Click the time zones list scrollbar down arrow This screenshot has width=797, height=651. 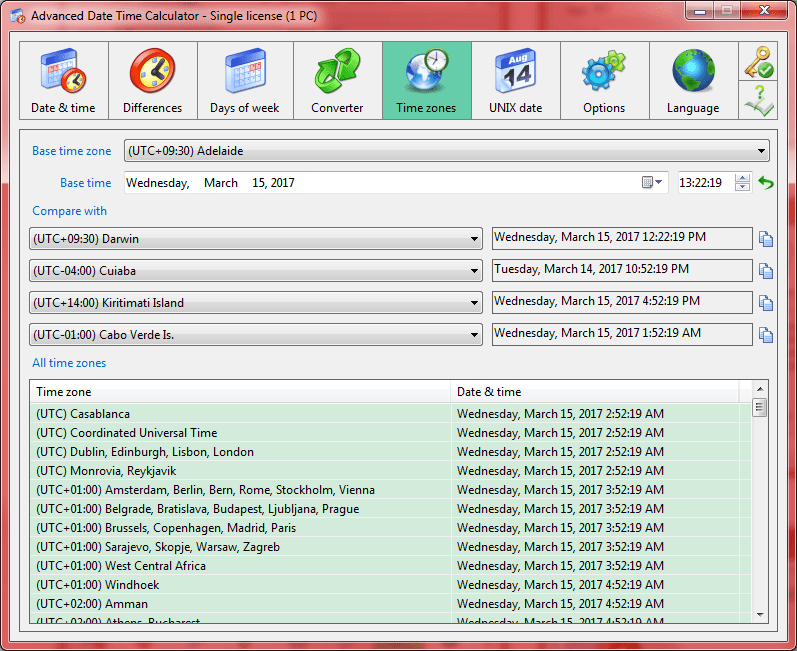click(x=760, y=615)
